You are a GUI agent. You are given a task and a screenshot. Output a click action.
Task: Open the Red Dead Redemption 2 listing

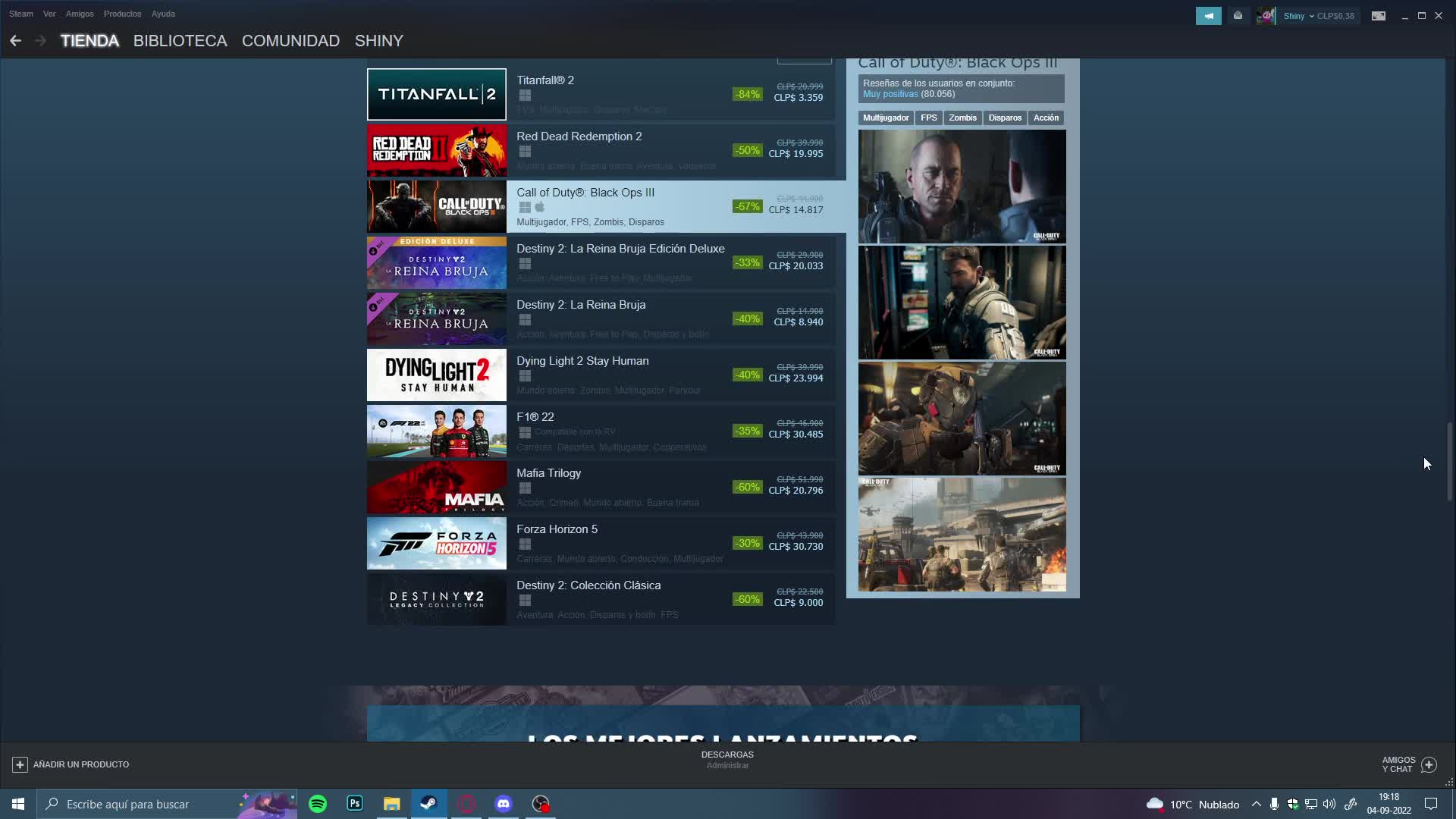601,150
